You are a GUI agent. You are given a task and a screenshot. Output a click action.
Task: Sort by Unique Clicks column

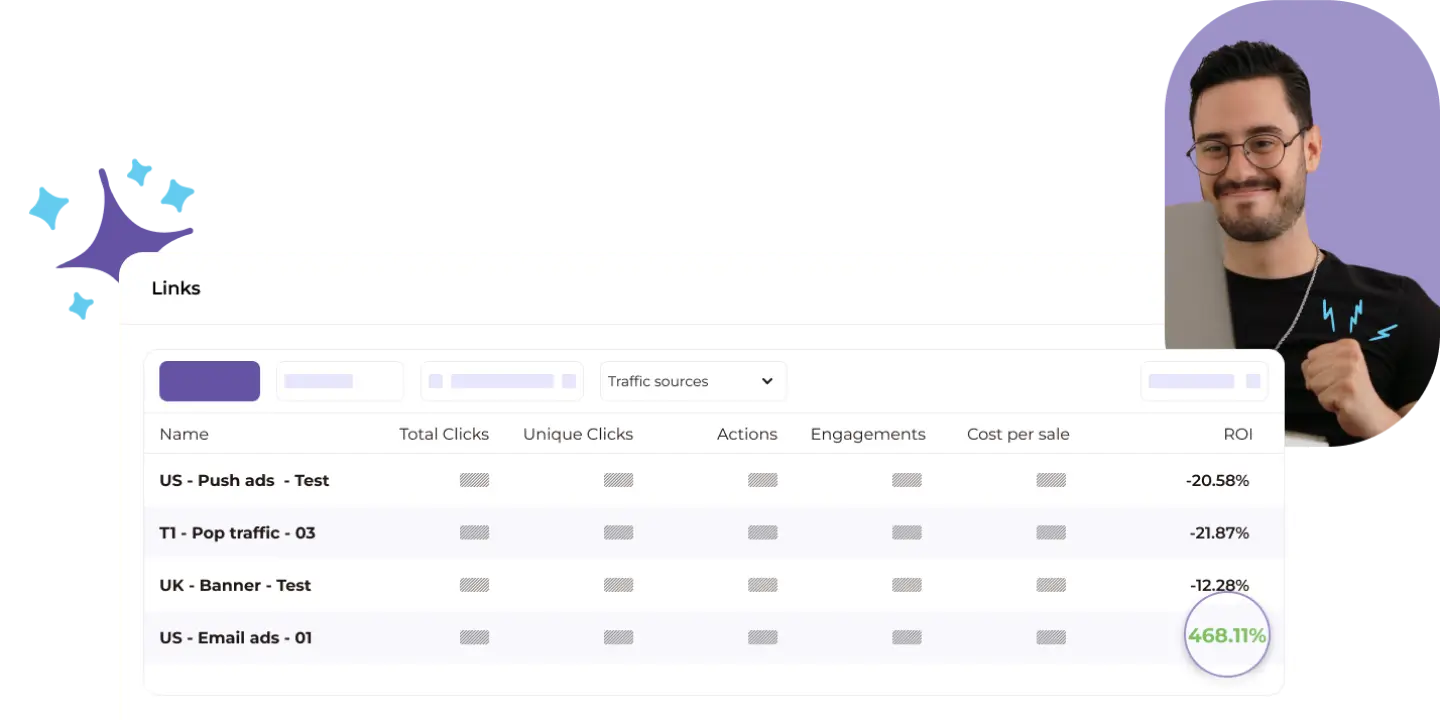(x=577, y=434)
